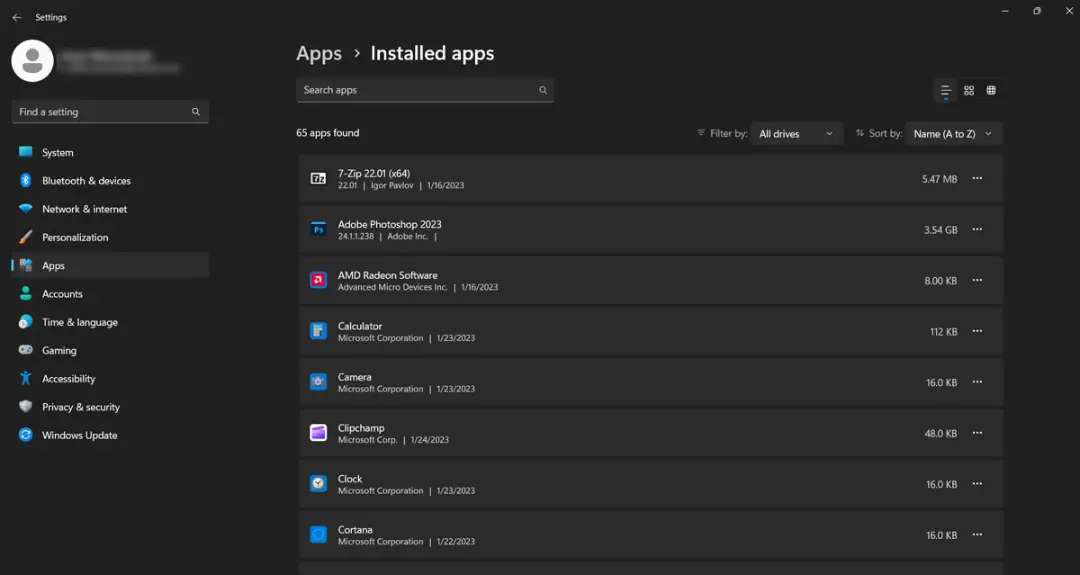Click the 5.47 MB size value
This screenshot has height=575, width=1080.
(939, 179)
